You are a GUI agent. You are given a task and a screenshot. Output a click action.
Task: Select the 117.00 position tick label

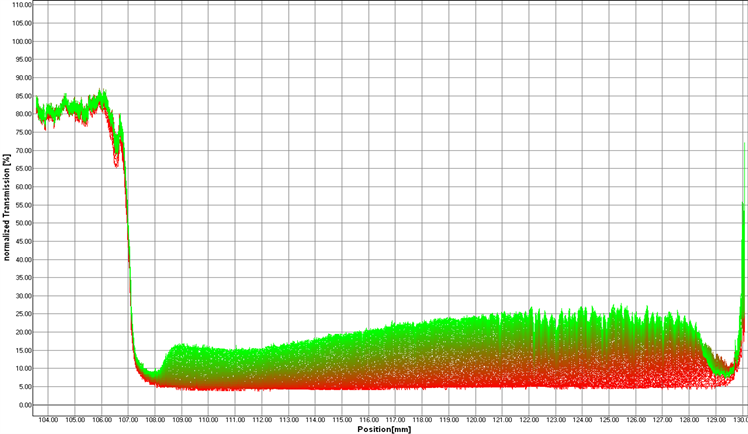[394, 419]
